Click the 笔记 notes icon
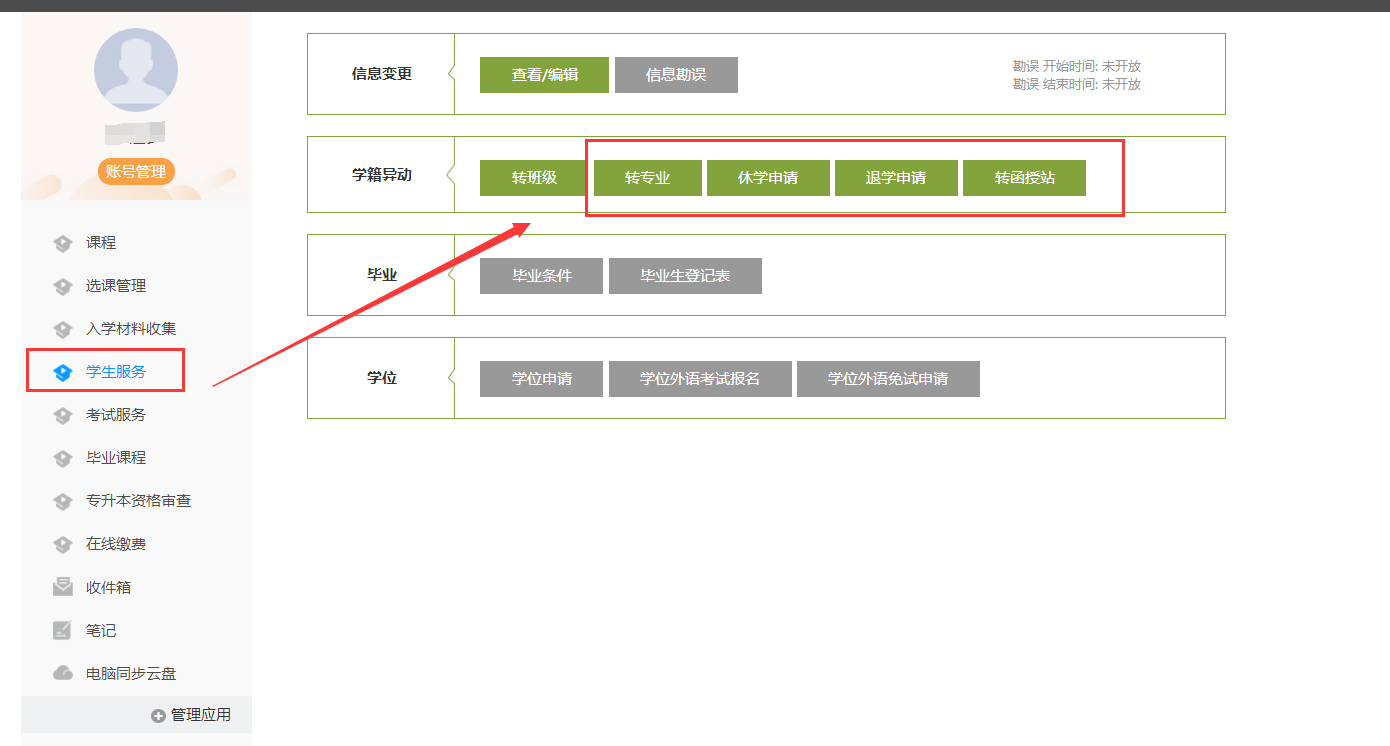 tap(63, 631)
